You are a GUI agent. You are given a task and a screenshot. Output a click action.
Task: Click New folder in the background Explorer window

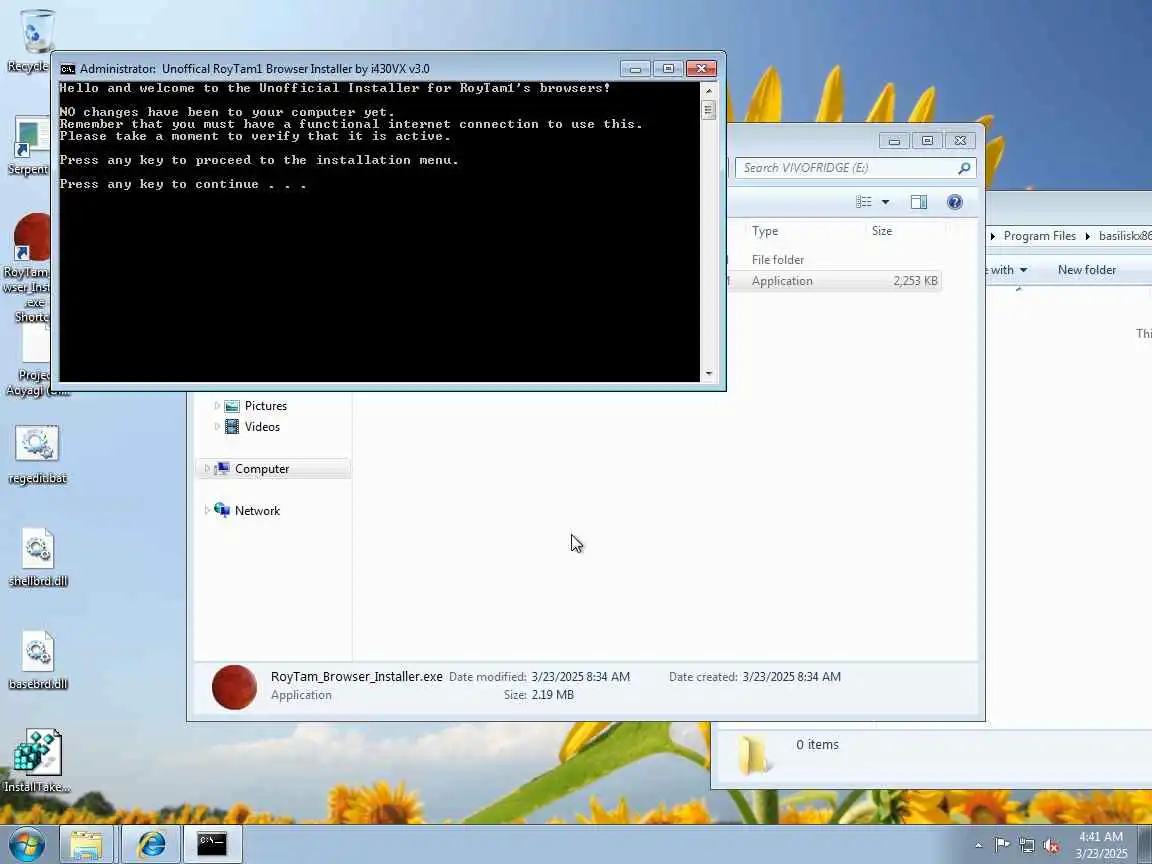point(1087,270)
